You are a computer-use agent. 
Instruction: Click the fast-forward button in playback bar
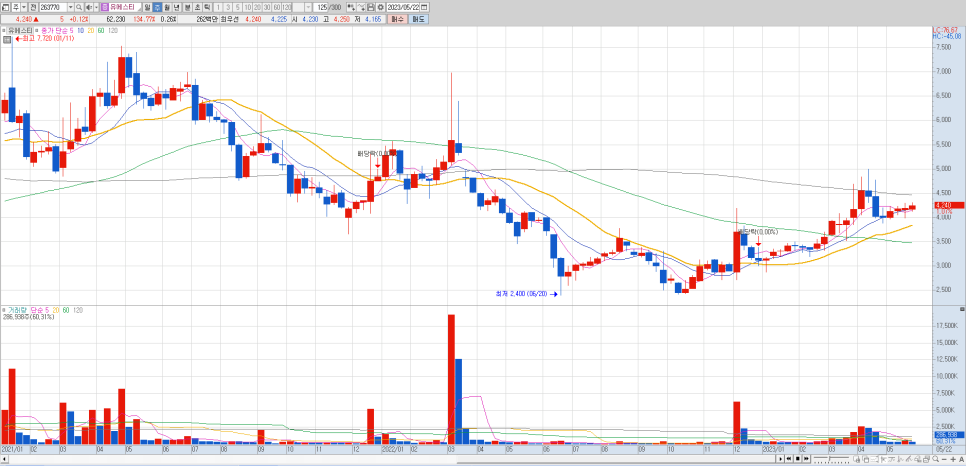click(x=806, y=459)
